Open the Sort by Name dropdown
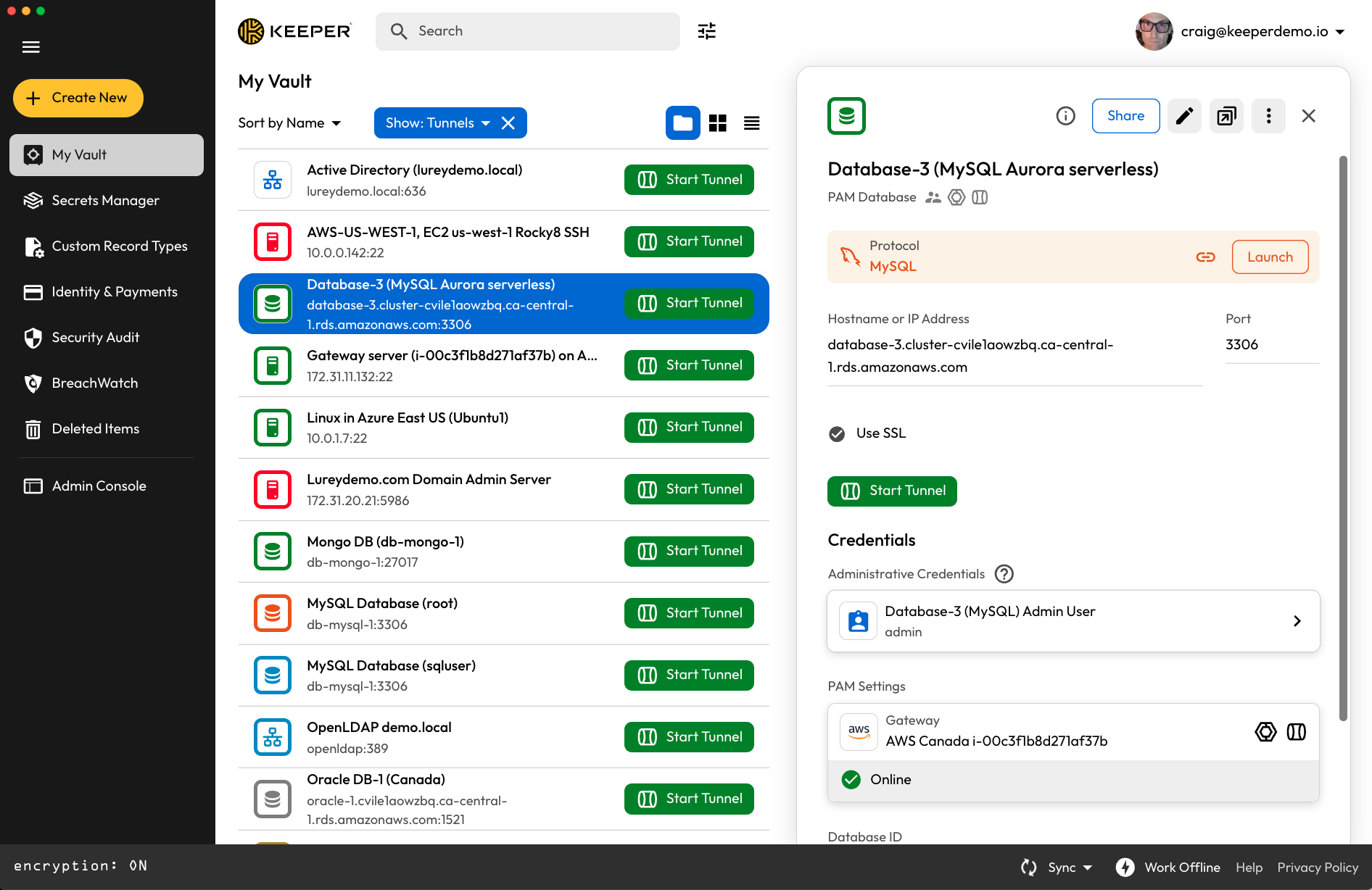 289,123
